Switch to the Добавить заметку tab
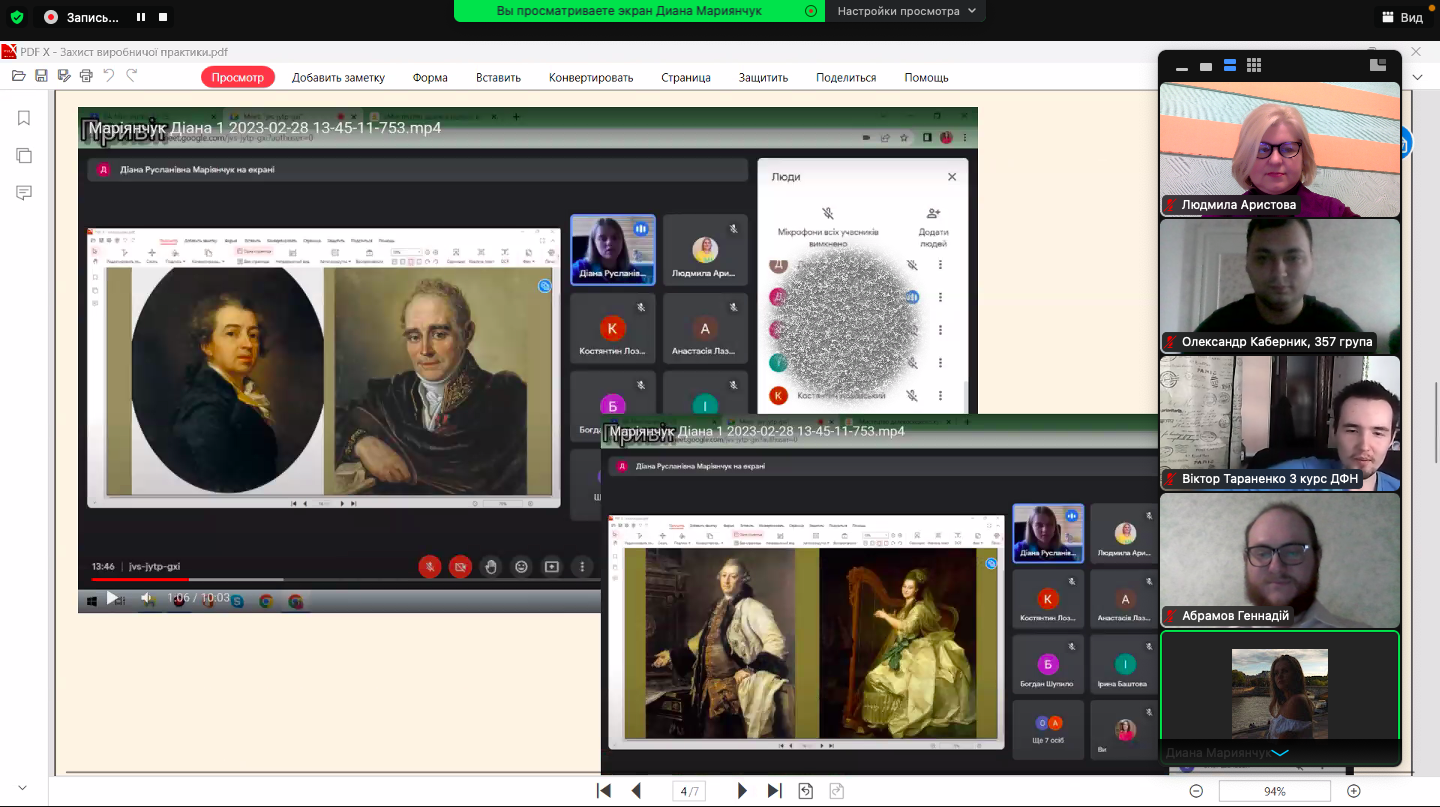Image resolution: width=1440 pixels, height=807 pixels. tap(338, 77)
